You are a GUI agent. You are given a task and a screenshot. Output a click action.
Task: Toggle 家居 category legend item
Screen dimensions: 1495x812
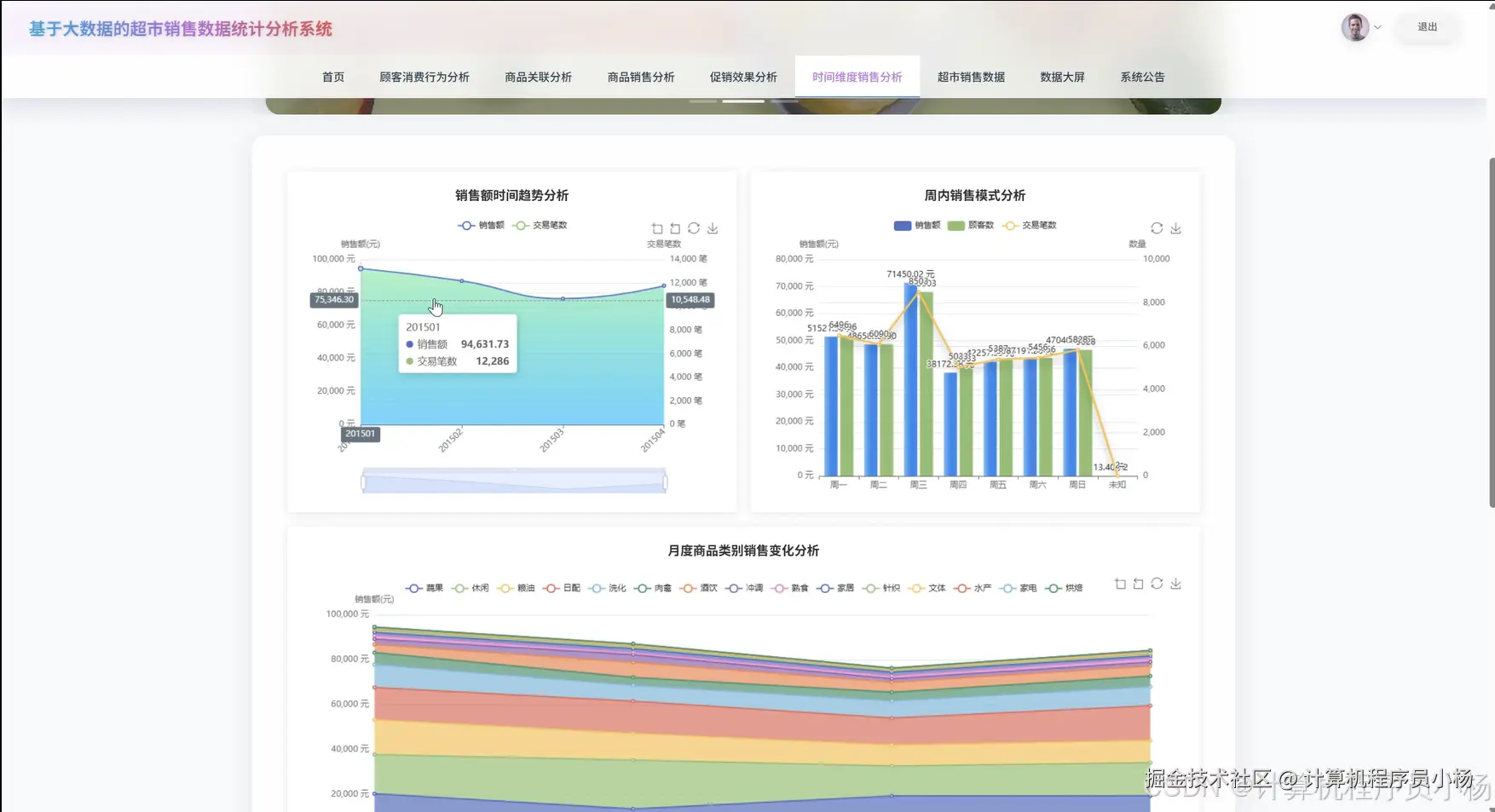(835, 588)
